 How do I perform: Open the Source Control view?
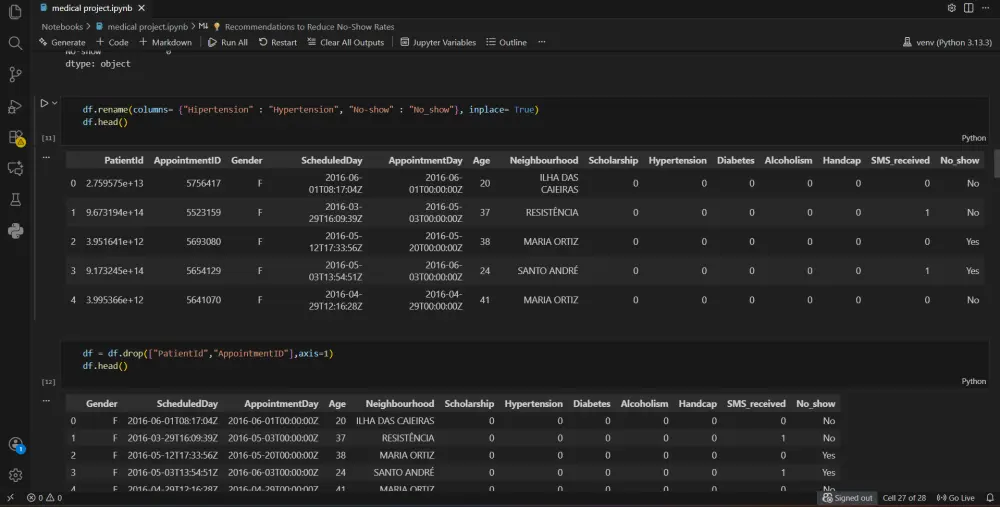click(x=15, y=74)
